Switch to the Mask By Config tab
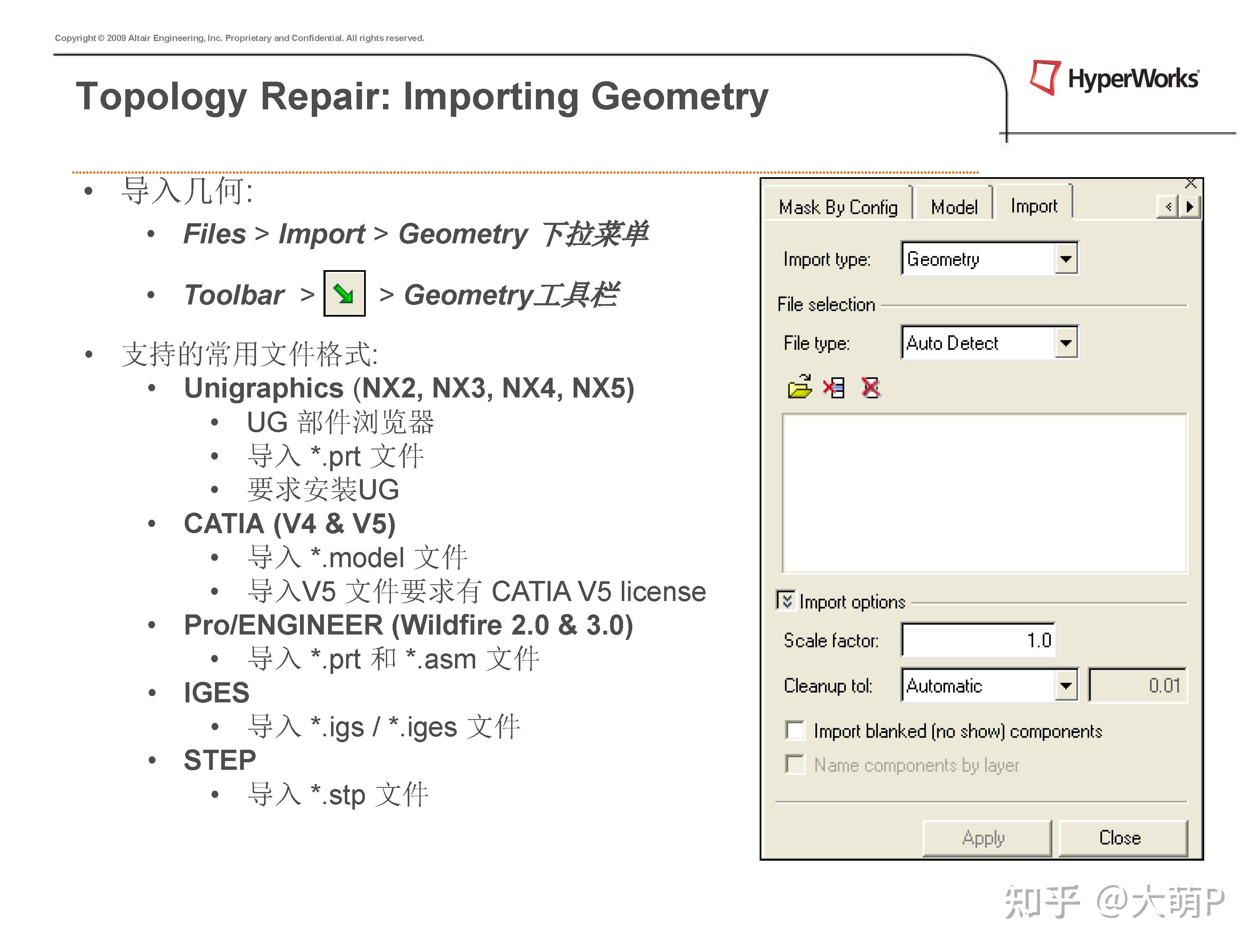The width and height of the screenshot is (1257, 952). [838, 207]
